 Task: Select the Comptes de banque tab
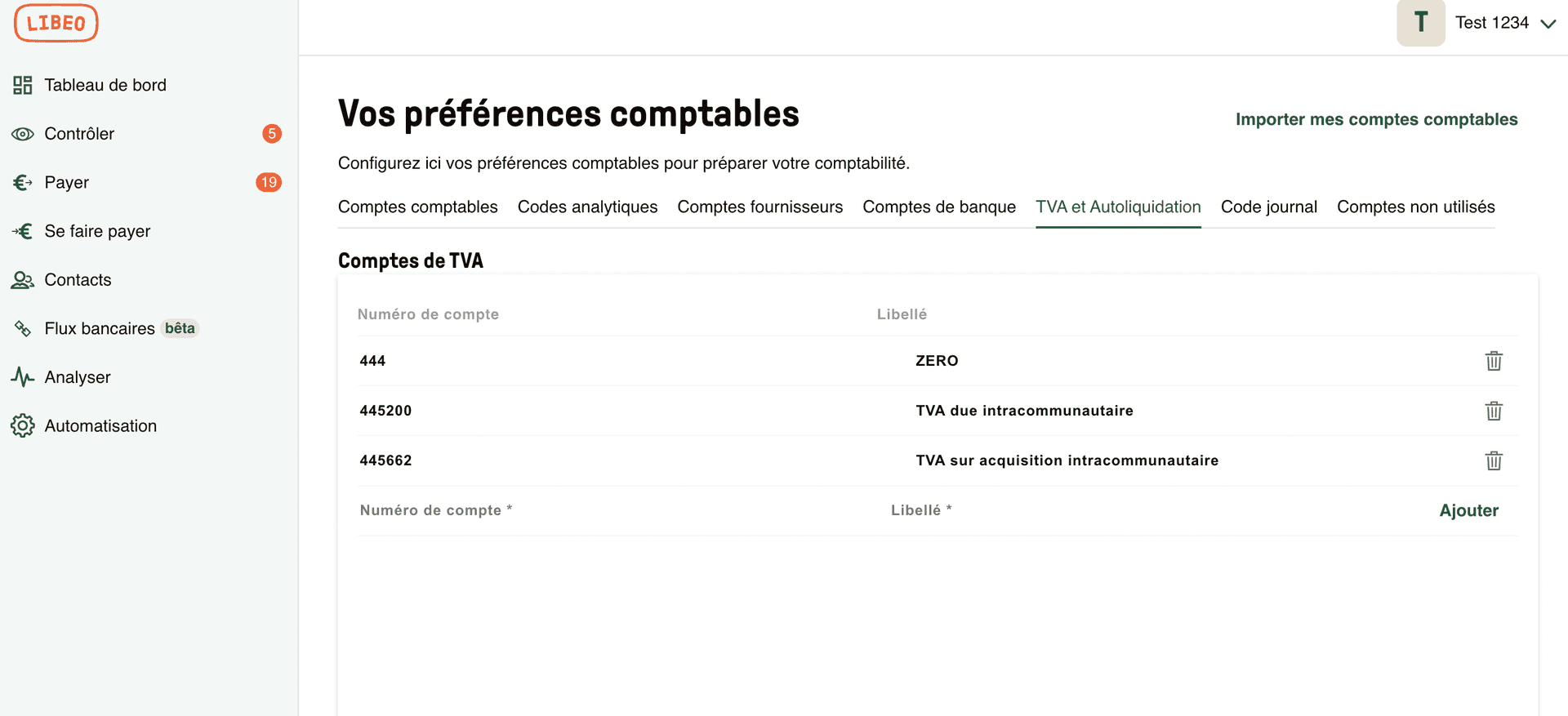coord(939,207)
